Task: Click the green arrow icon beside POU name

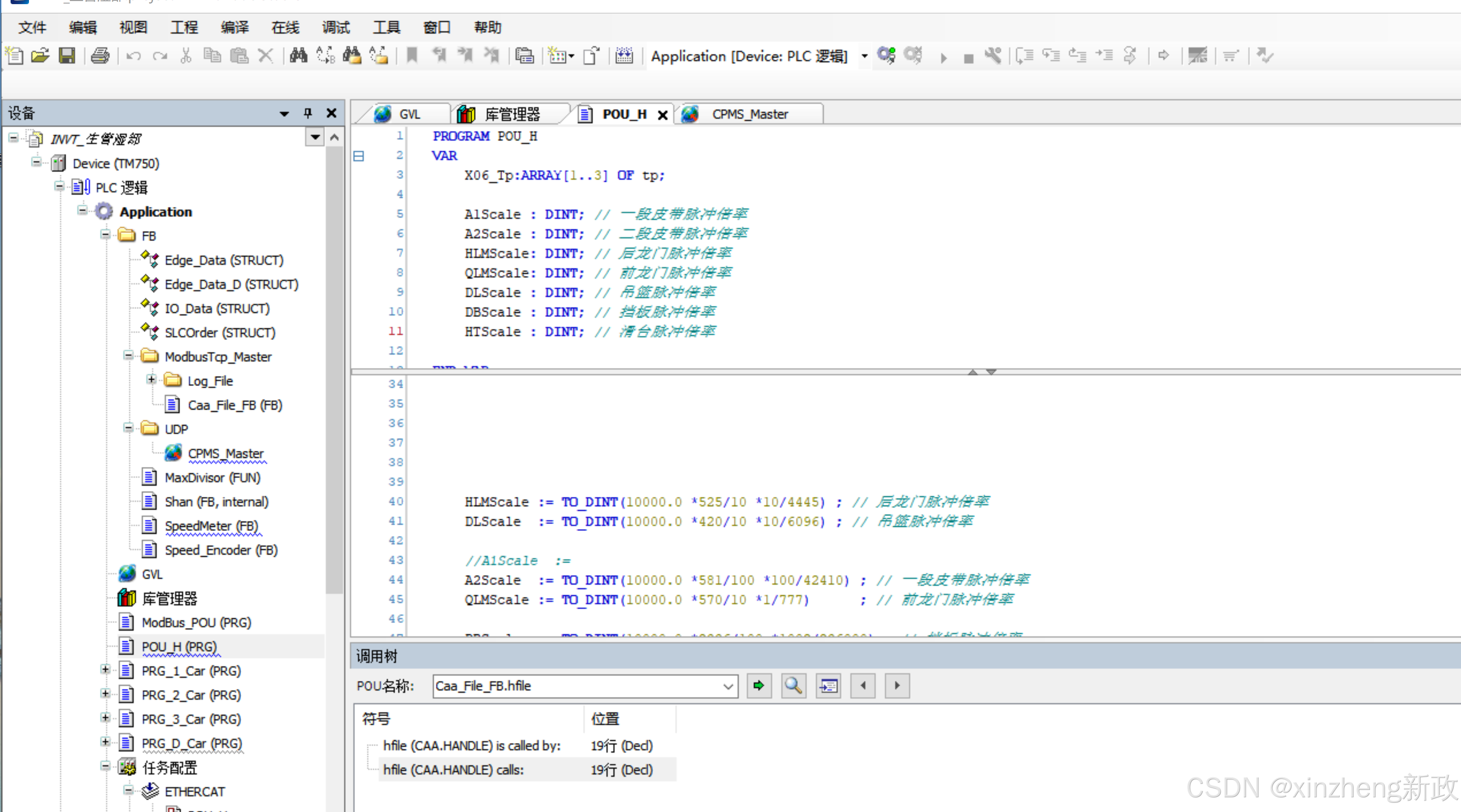Action: [759, 686]
